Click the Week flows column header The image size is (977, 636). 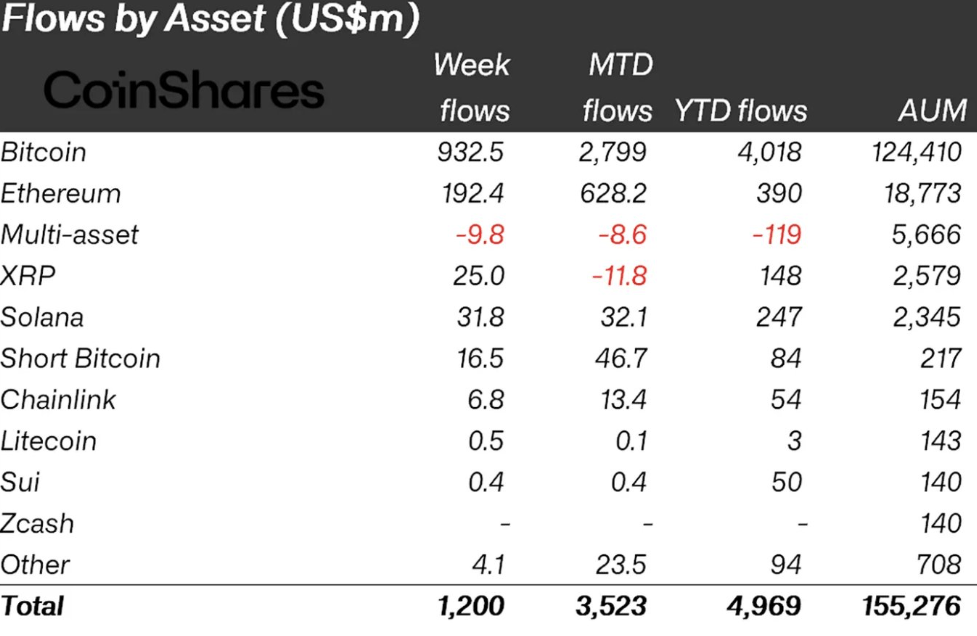click(473, 88)
